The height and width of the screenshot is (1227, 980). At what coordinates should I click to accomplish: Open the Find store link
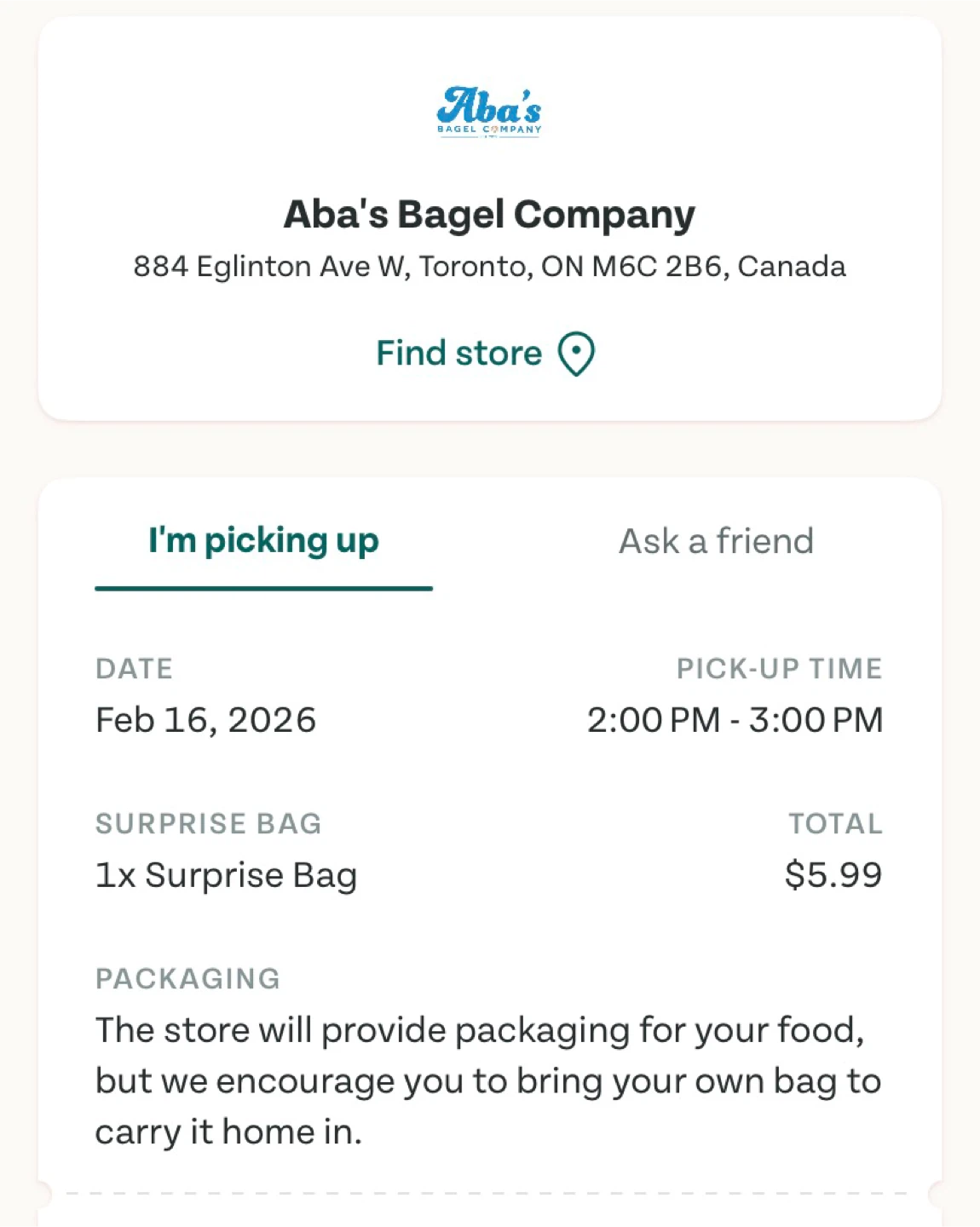[459, 354]
